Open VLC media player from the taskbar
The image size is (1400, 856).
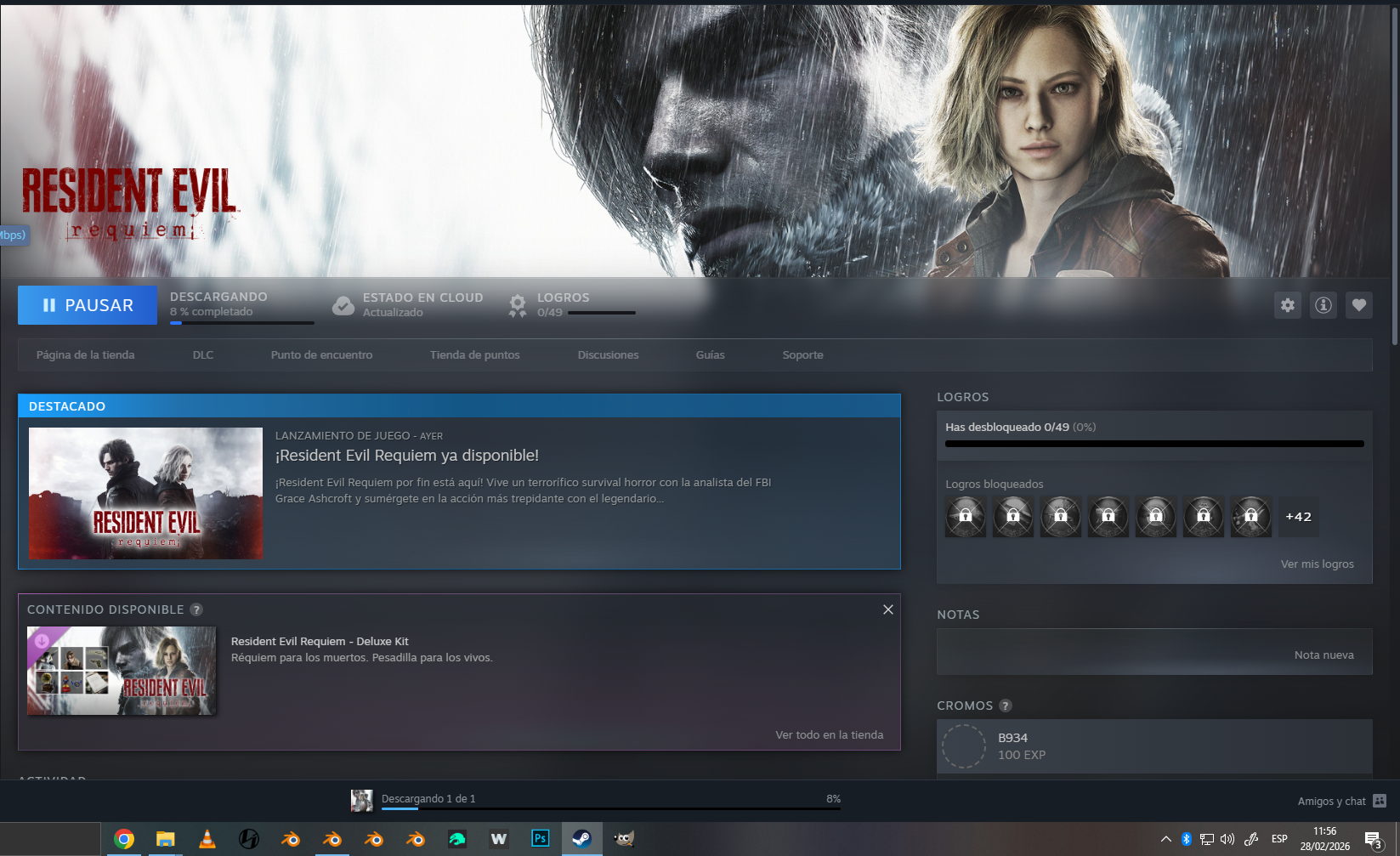pos(207,840)
